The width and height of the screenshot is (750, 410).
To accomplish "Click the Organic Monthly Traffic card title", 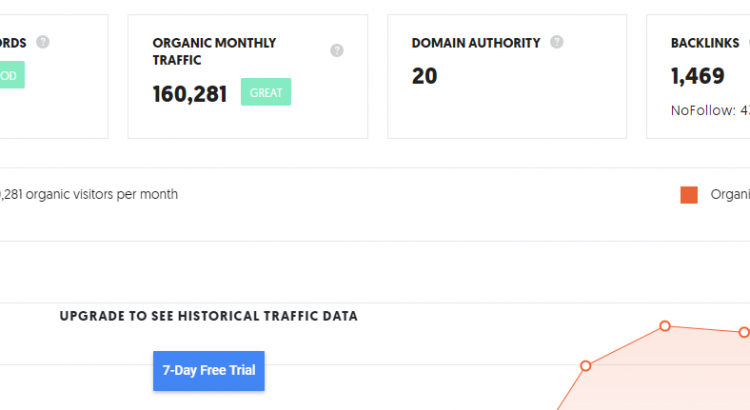I will point(214,51).
